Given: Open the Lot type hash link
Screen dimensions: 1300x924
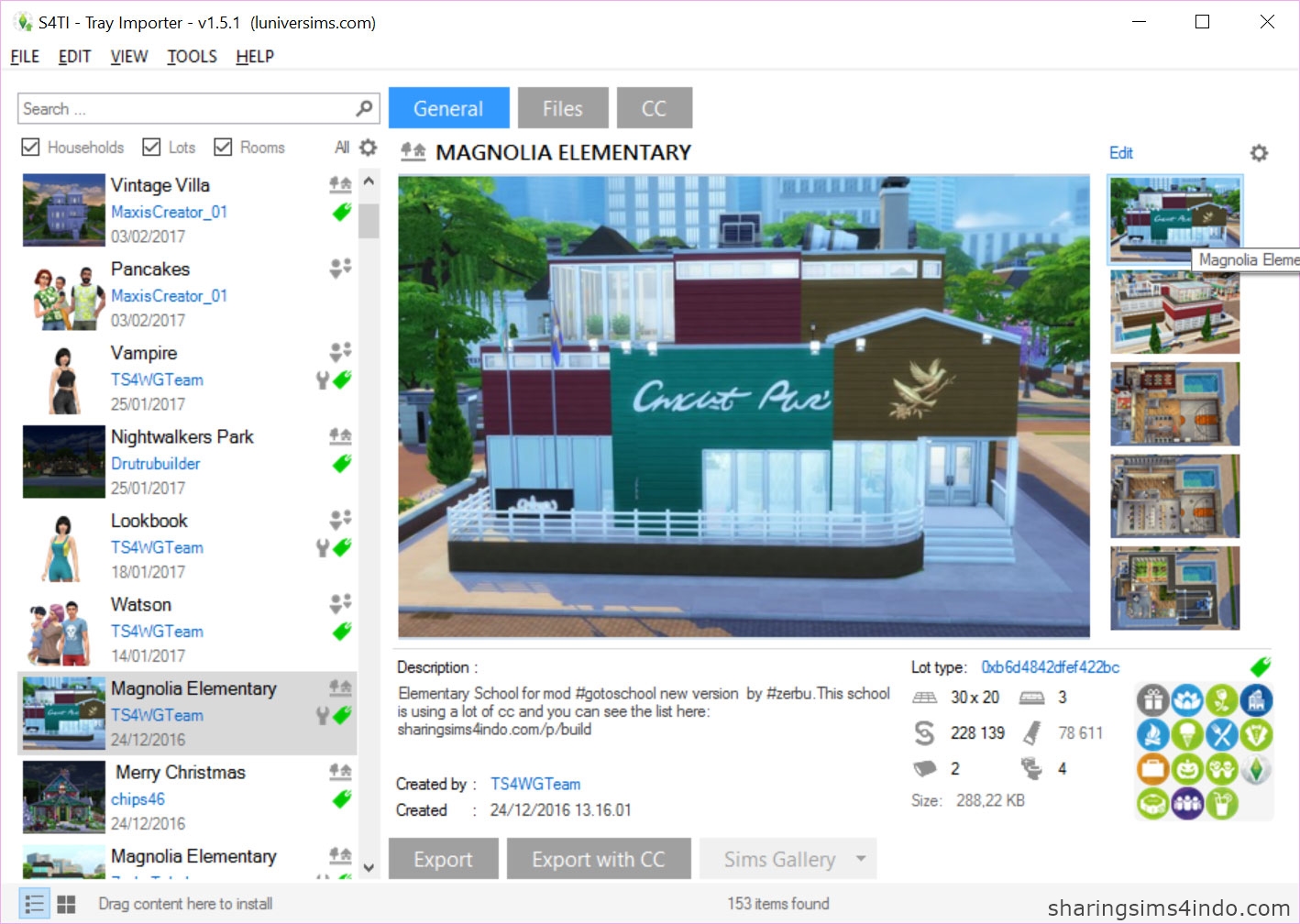Looking at the screenshot, I should 1051,667.
